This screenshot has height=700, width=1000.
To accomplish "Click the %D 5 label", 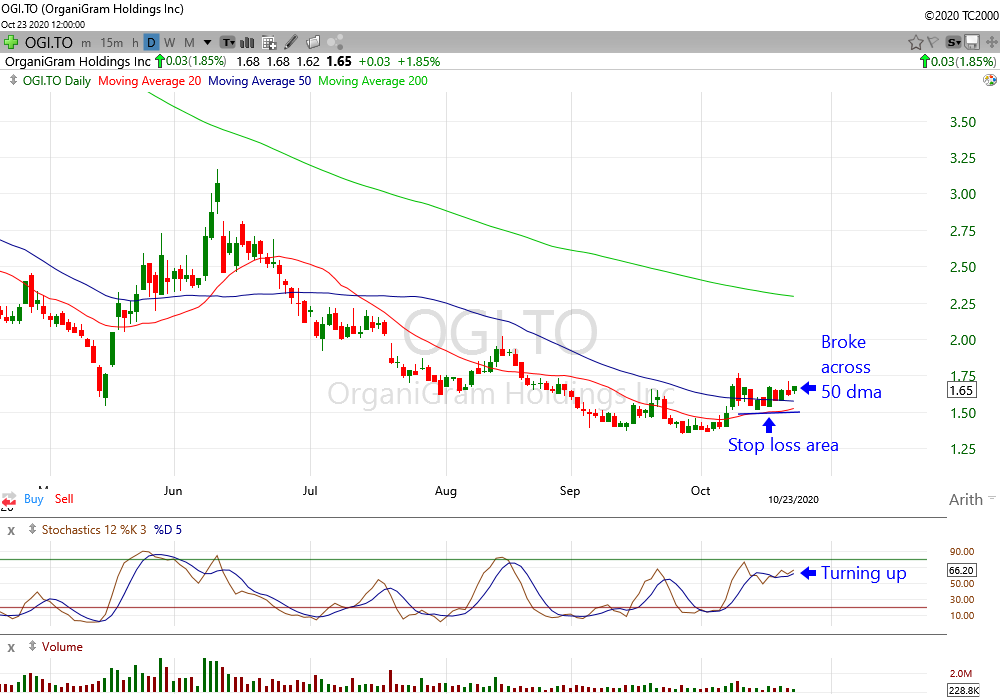I will [168, 530].
